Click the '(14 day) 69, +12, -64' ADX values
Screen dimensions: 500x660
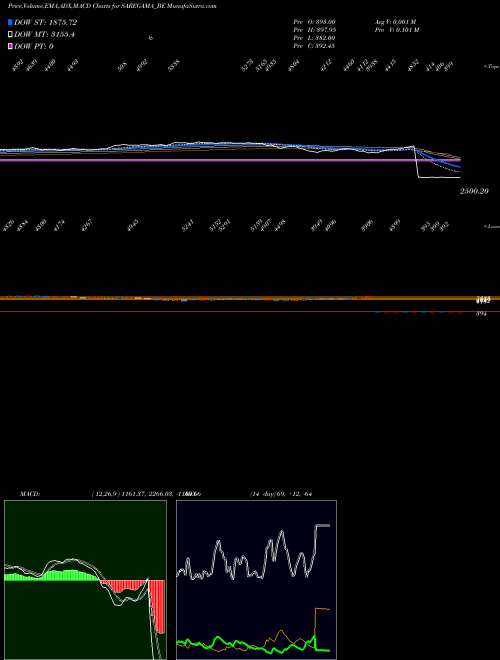281,494
